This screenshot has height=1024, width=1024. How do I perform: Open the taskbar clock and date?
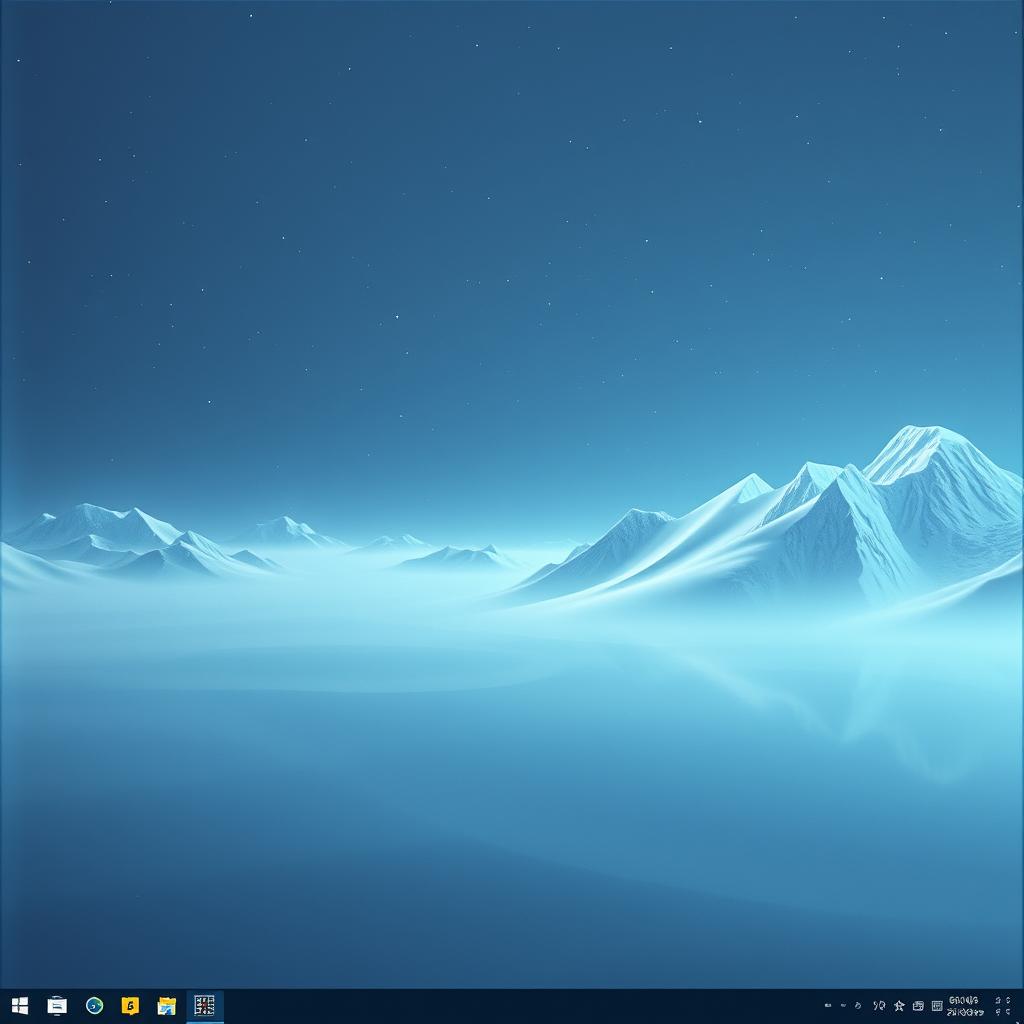pos(964,1006)
